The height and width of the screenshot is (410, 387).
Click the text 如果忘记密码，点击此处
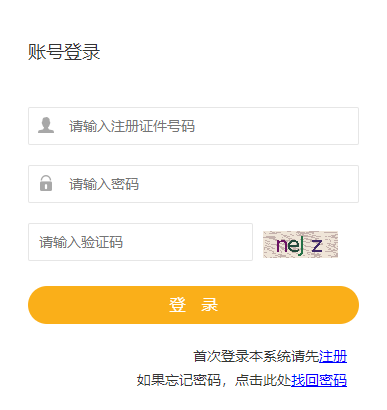214,380
